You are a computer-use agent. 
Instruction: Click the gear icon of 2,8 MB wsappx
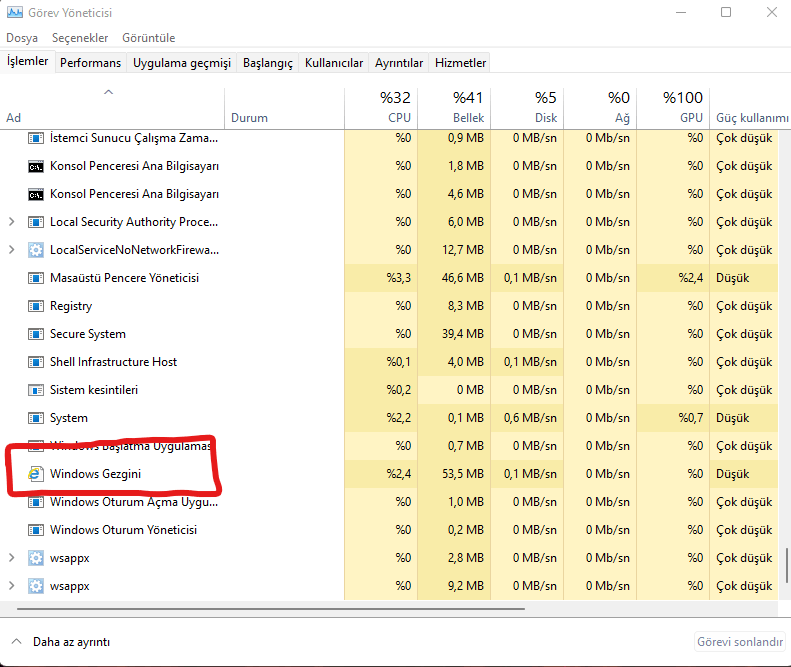pos(36,558)
